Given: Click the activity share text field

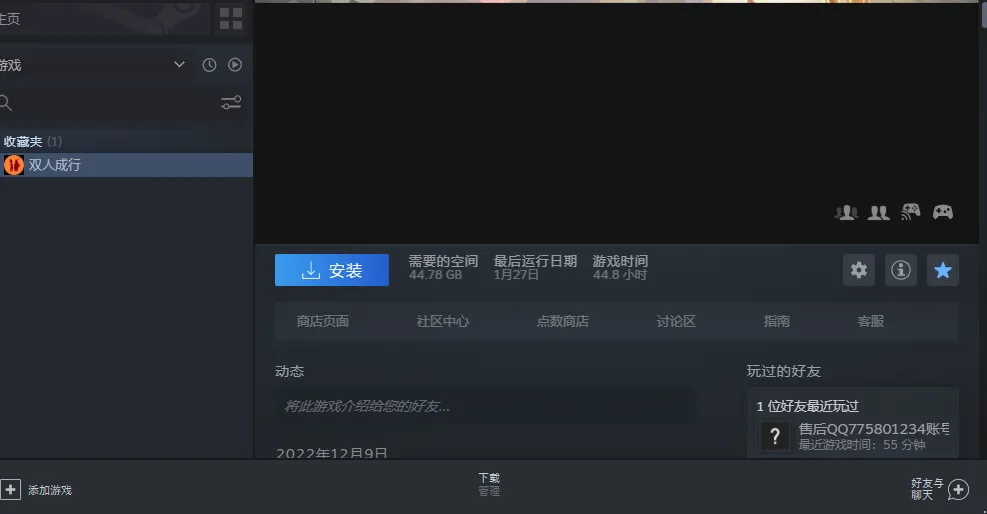Looking at the screenshot, I should tap(485, 406).
